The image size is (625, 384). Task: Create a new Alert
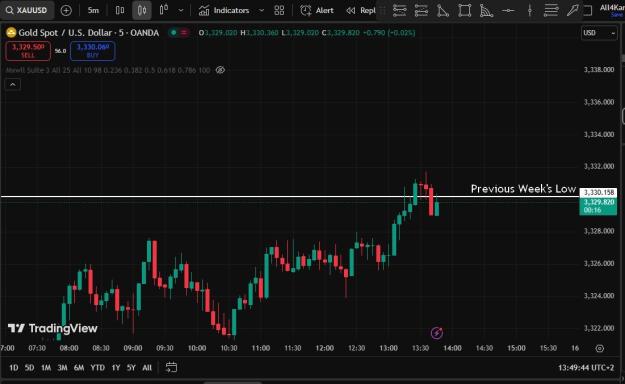[x=317, y=10]
